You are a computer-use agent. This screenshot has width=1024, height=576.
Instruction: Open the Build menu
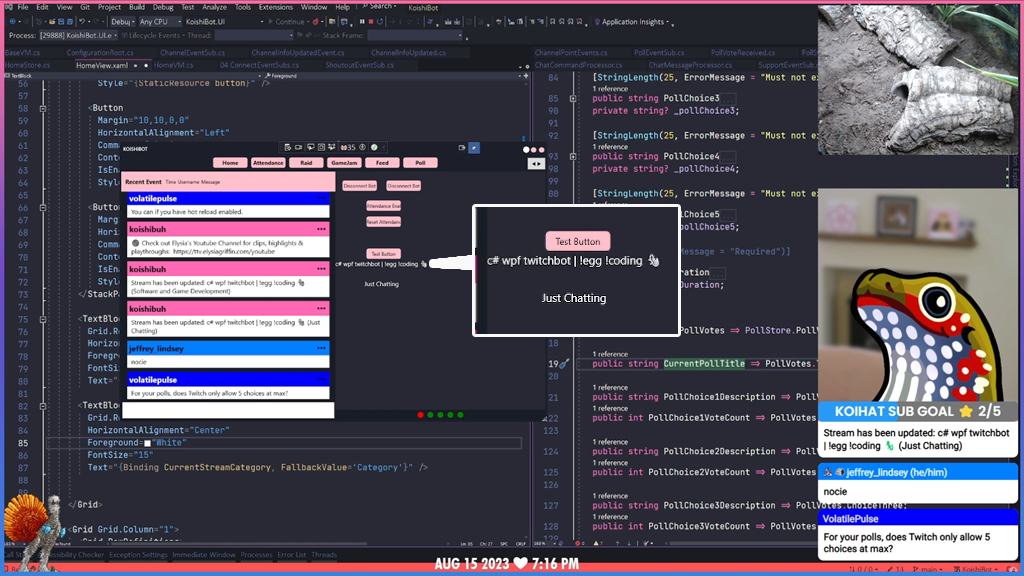[x=136, y=7]
